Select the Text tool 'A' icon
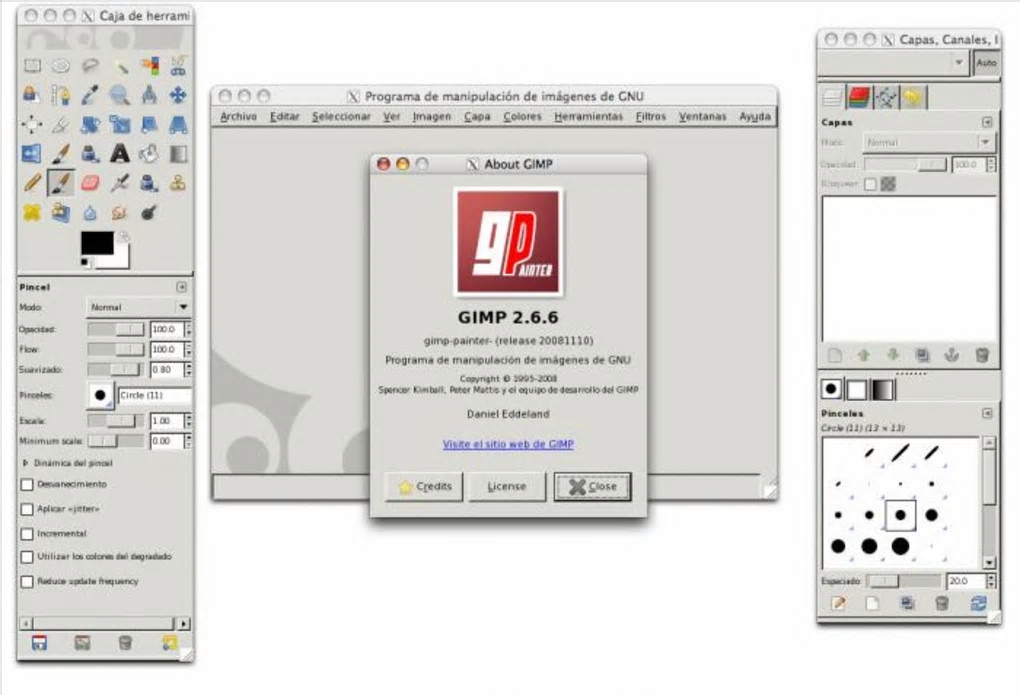This screenshot has height=695, width=1020. (120, 154)
